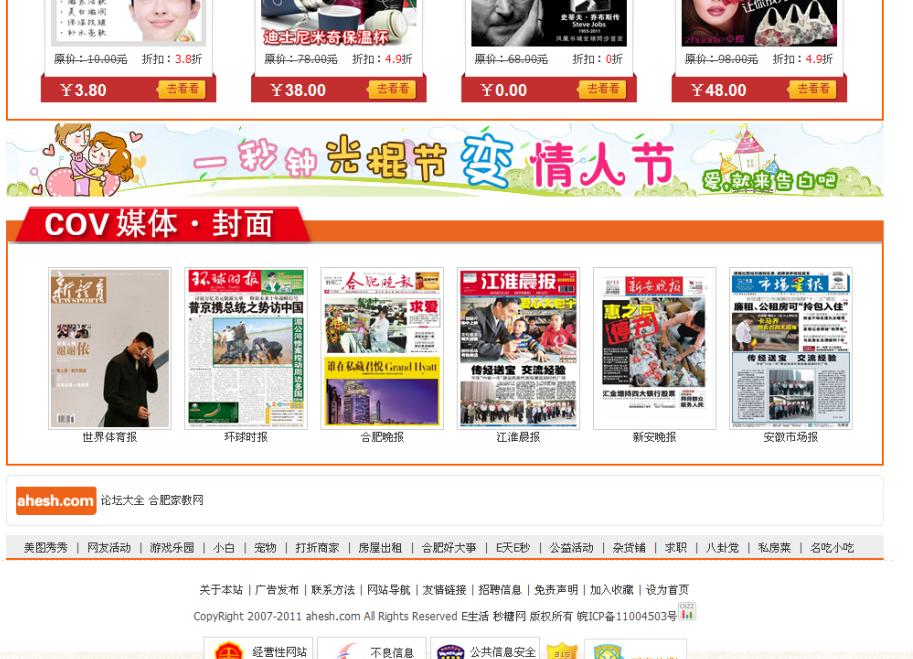Image resolution: width=913 pixels, height=659 pixels.
Task: Go to 网友活动 section
Action: click(109, 548)
